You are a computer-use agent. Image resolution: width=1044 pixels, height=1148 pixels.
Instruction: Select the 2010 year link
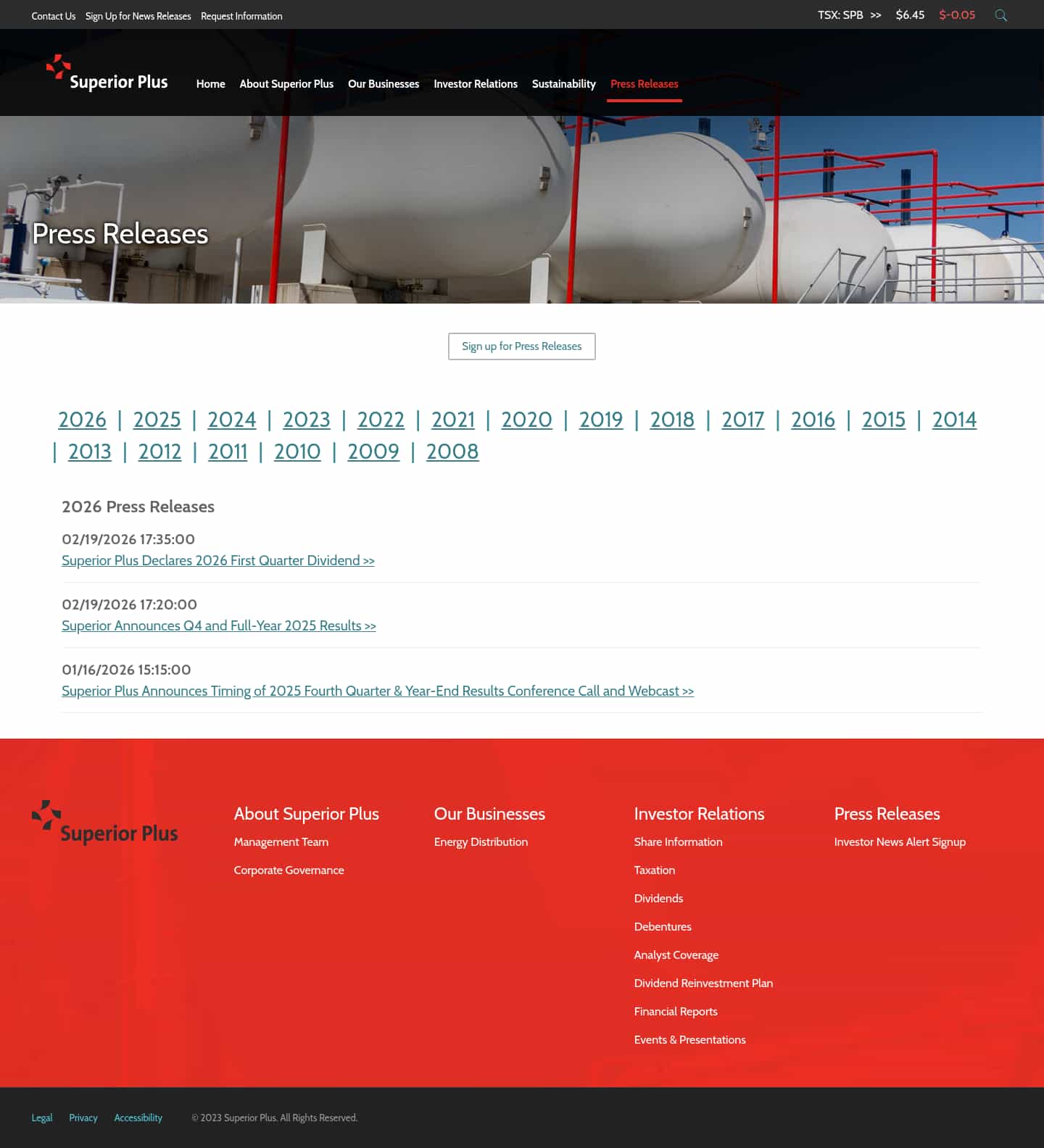(297, 452)
